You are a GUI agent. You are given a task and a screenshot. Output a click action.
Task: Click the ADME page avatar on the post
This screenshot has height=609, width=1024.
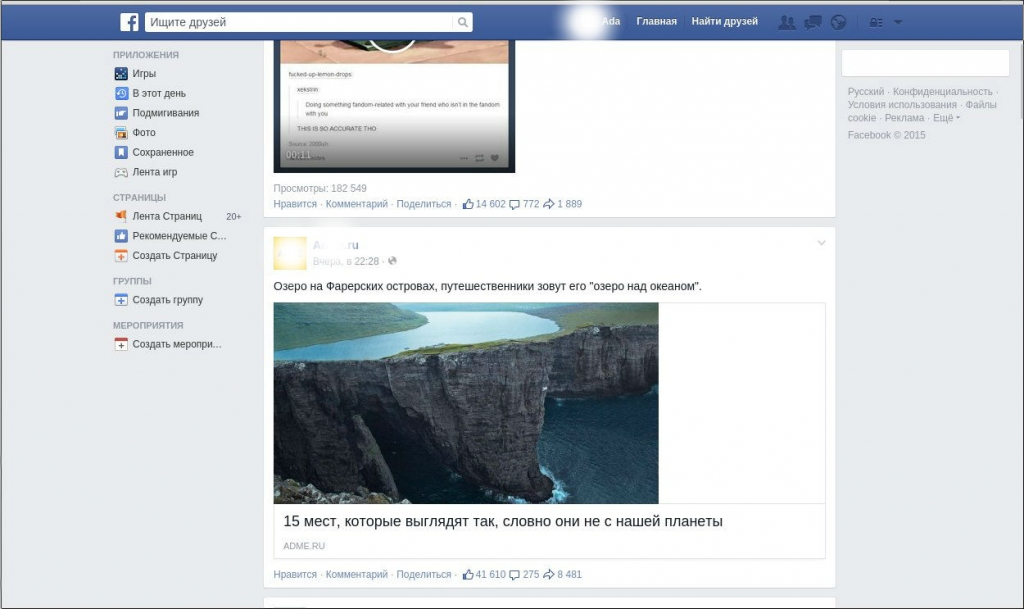coord(289,253)
